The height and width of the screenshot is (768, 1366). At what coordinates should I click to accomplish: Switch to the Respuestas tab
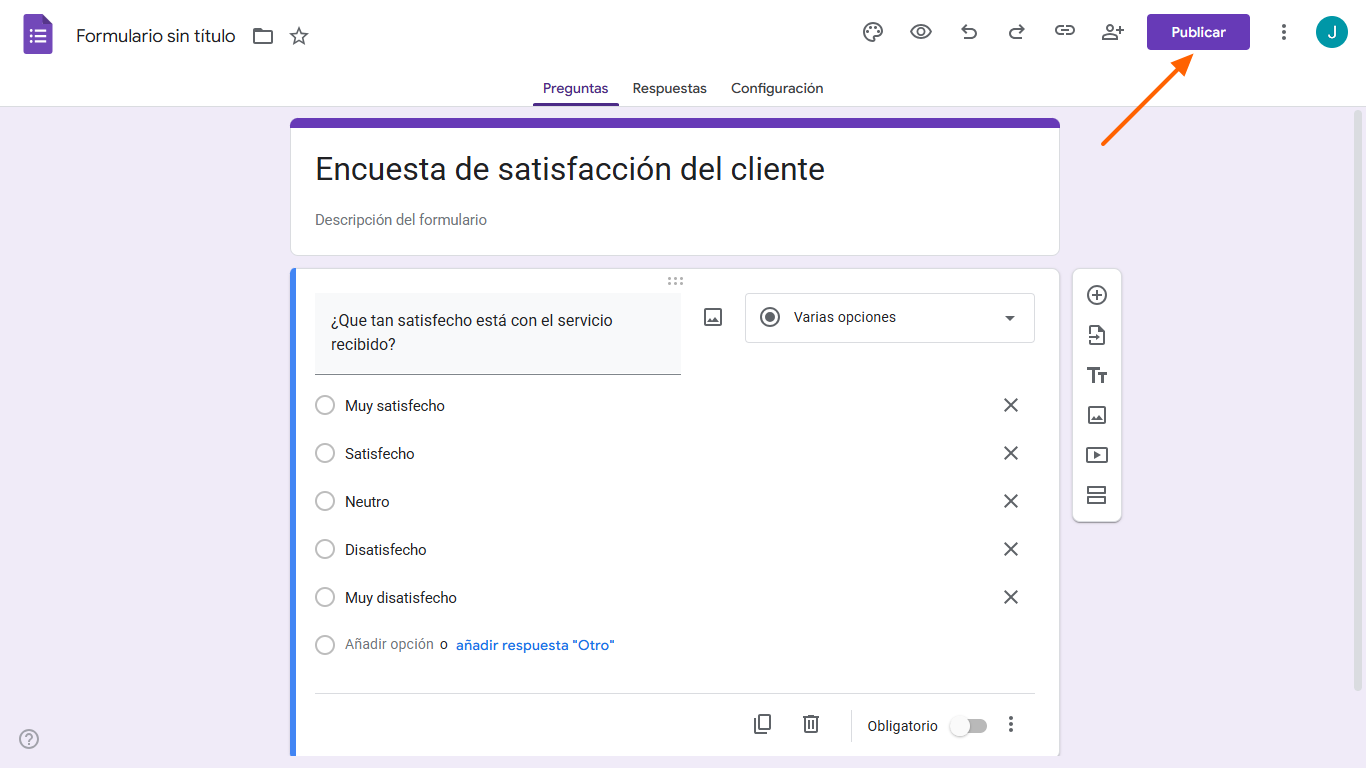tap(669, 88)
